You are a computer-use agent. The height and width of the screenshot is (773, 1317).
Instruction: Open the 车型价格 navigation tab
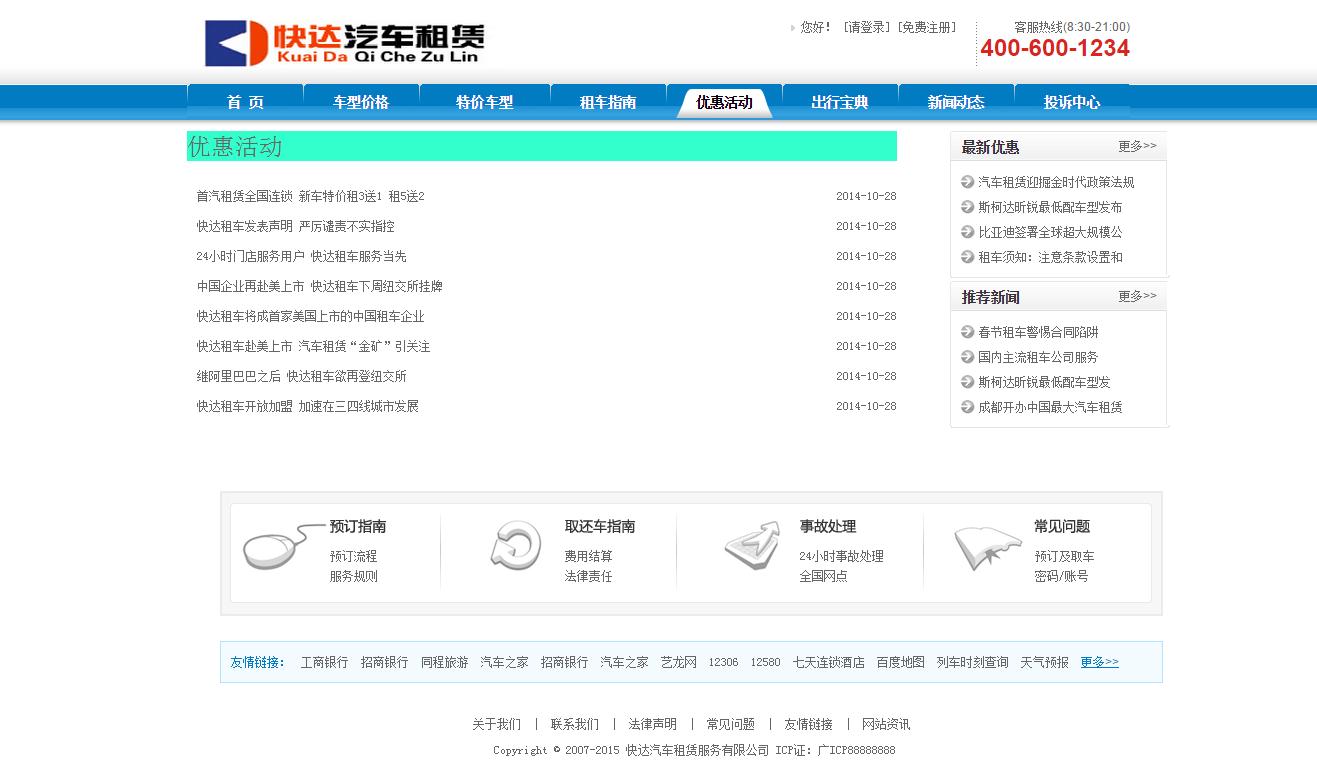(361, 102)
